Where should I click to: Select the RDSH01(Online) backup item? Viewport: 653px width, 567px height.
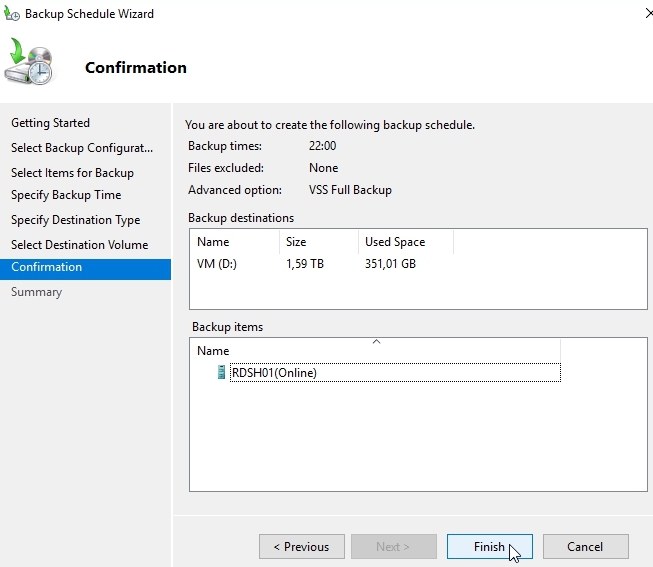pos(273,373)
